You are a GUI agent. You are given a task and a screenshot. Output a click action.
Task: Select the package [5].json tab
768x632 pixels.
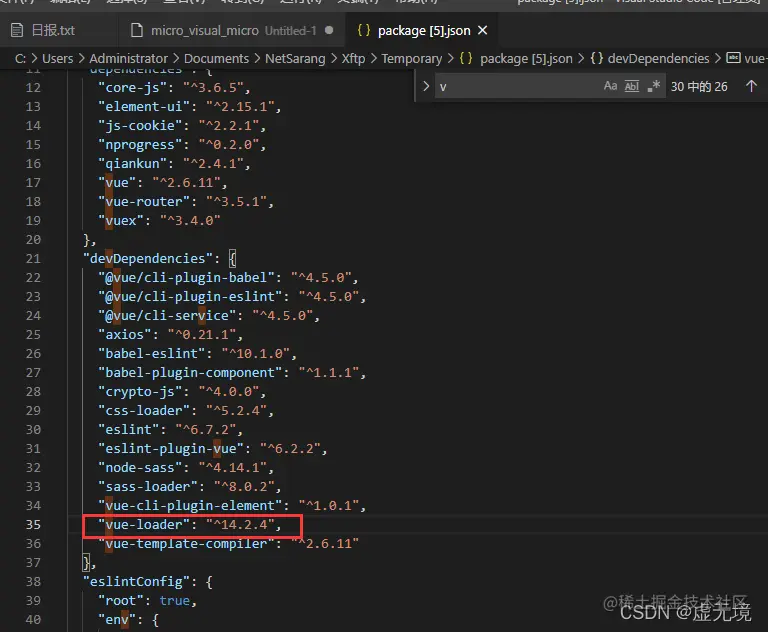point(424,30)
